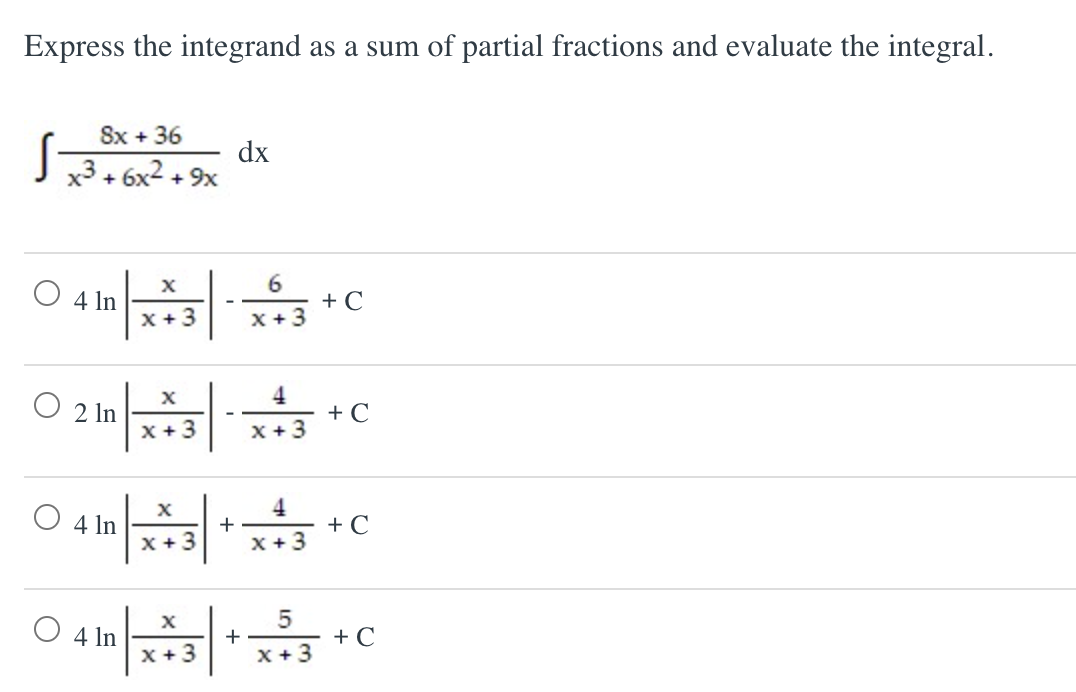1076x692 pixels.
Task: Click the 4 ln label in the third answer
Action: (95, 523)
